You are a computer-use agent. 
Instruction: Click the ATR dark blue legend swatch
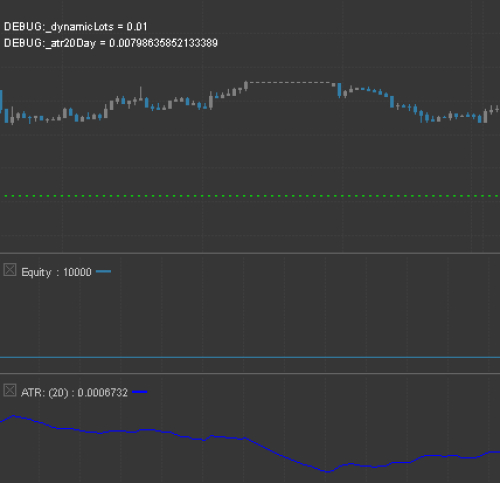point(140,392)
